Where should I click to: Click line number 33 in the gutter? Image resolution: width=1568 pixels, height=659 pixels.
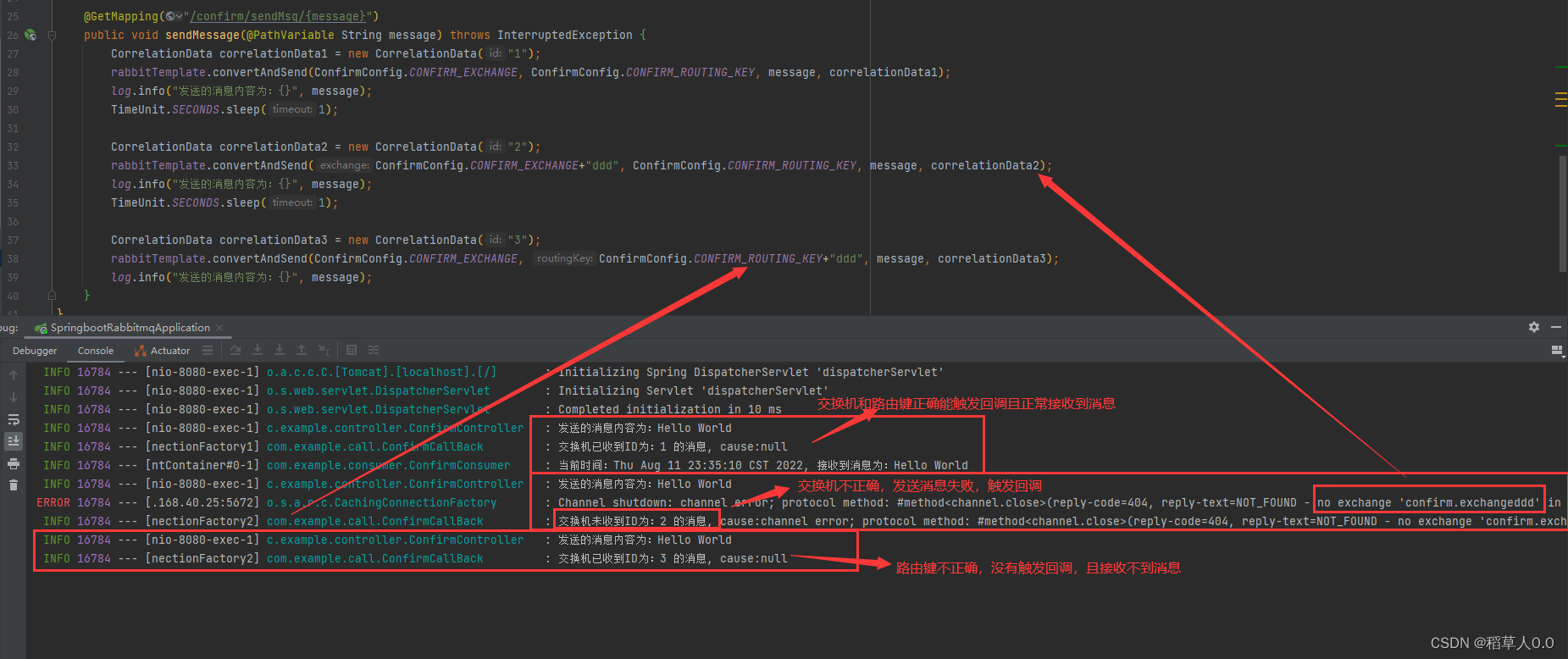pyautogui.click(x=13, y=165)
